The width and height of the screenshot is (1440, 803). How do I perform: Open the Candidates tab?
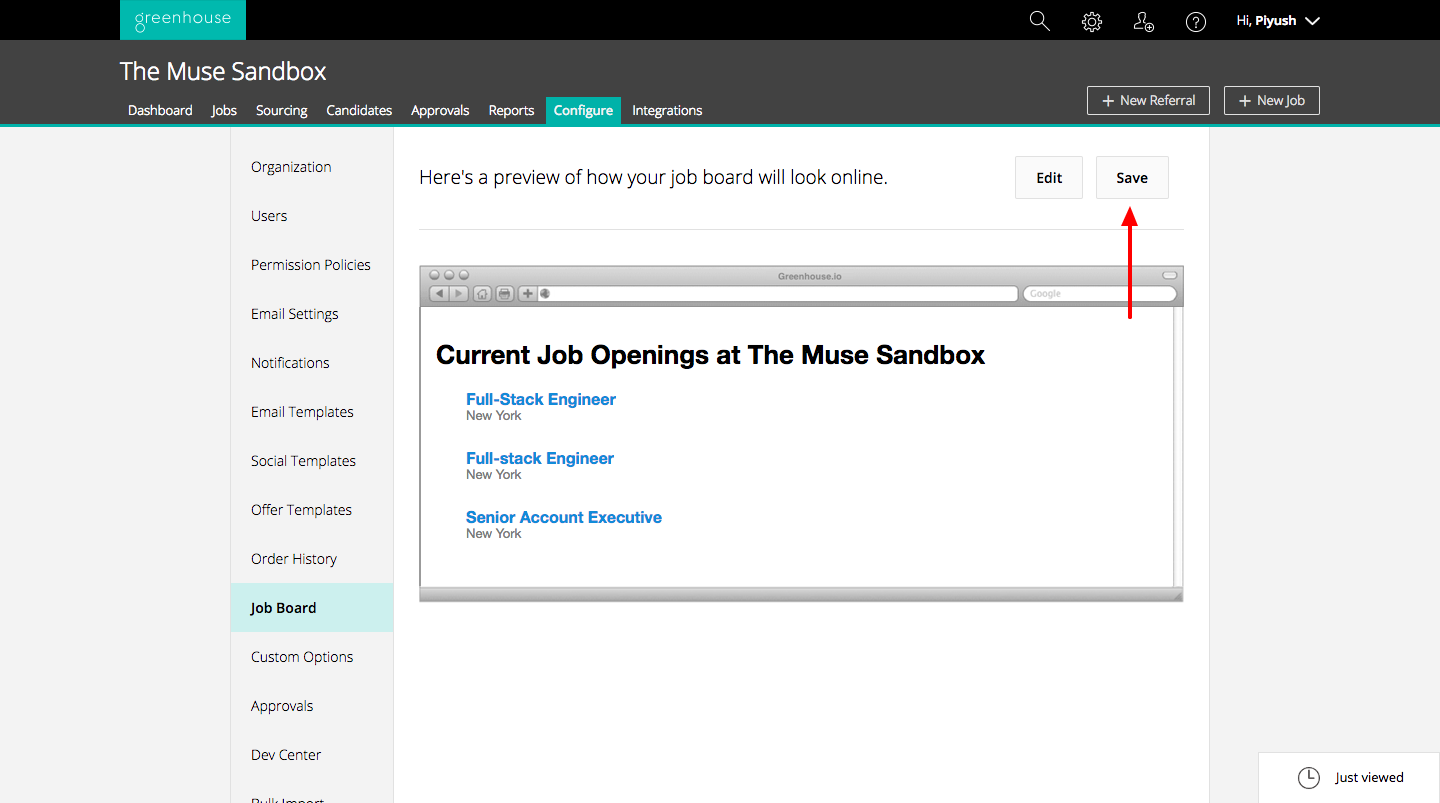coord(359,110)
